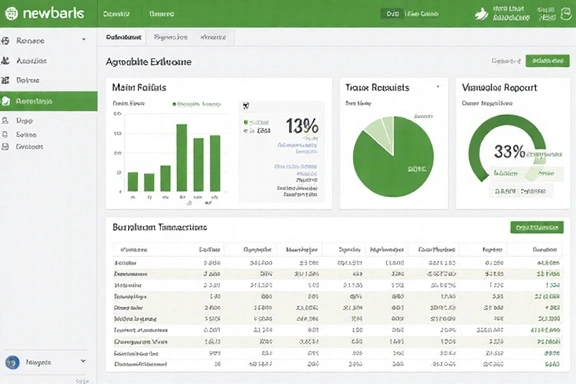Click the grid icon on the third sidebar item

pos(5,80)
